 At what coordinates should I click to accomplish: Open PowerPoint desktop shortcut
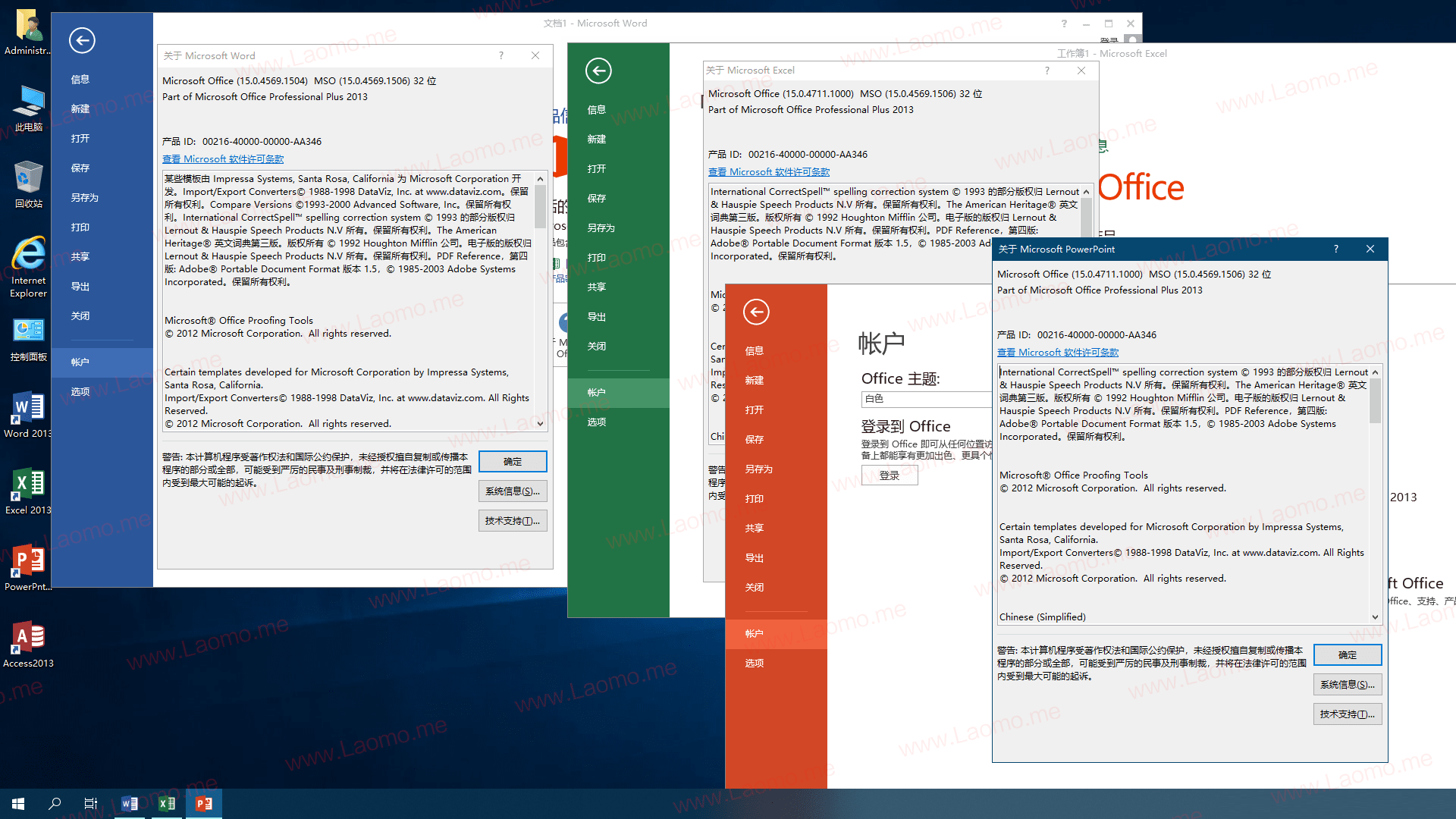click(x=28, y=567)
